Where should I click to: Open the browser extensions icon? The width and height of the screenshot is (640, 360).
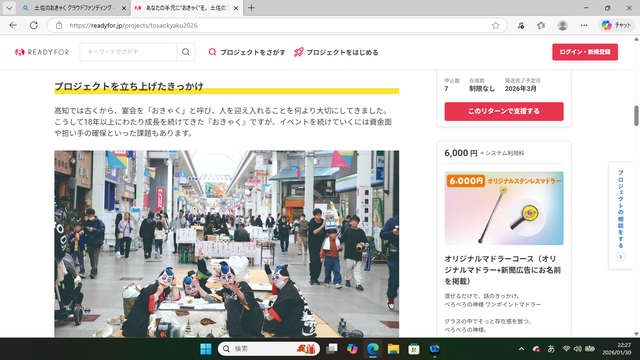click(520, 25)
